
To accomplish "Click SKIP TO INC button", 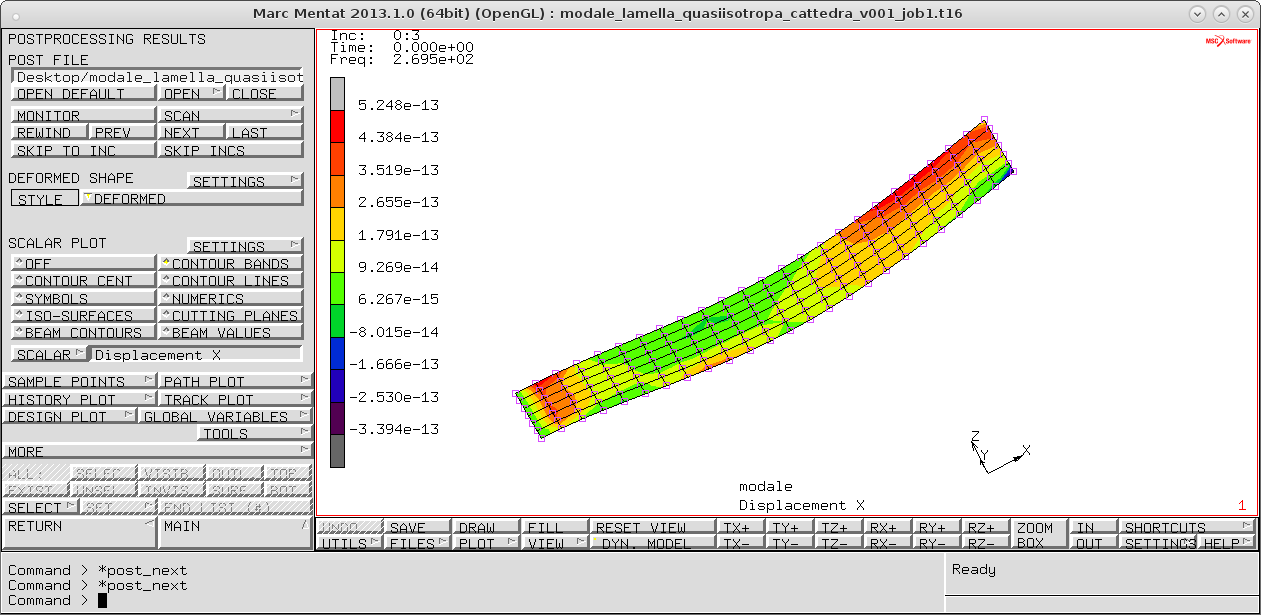I will (x=83, y=150).
